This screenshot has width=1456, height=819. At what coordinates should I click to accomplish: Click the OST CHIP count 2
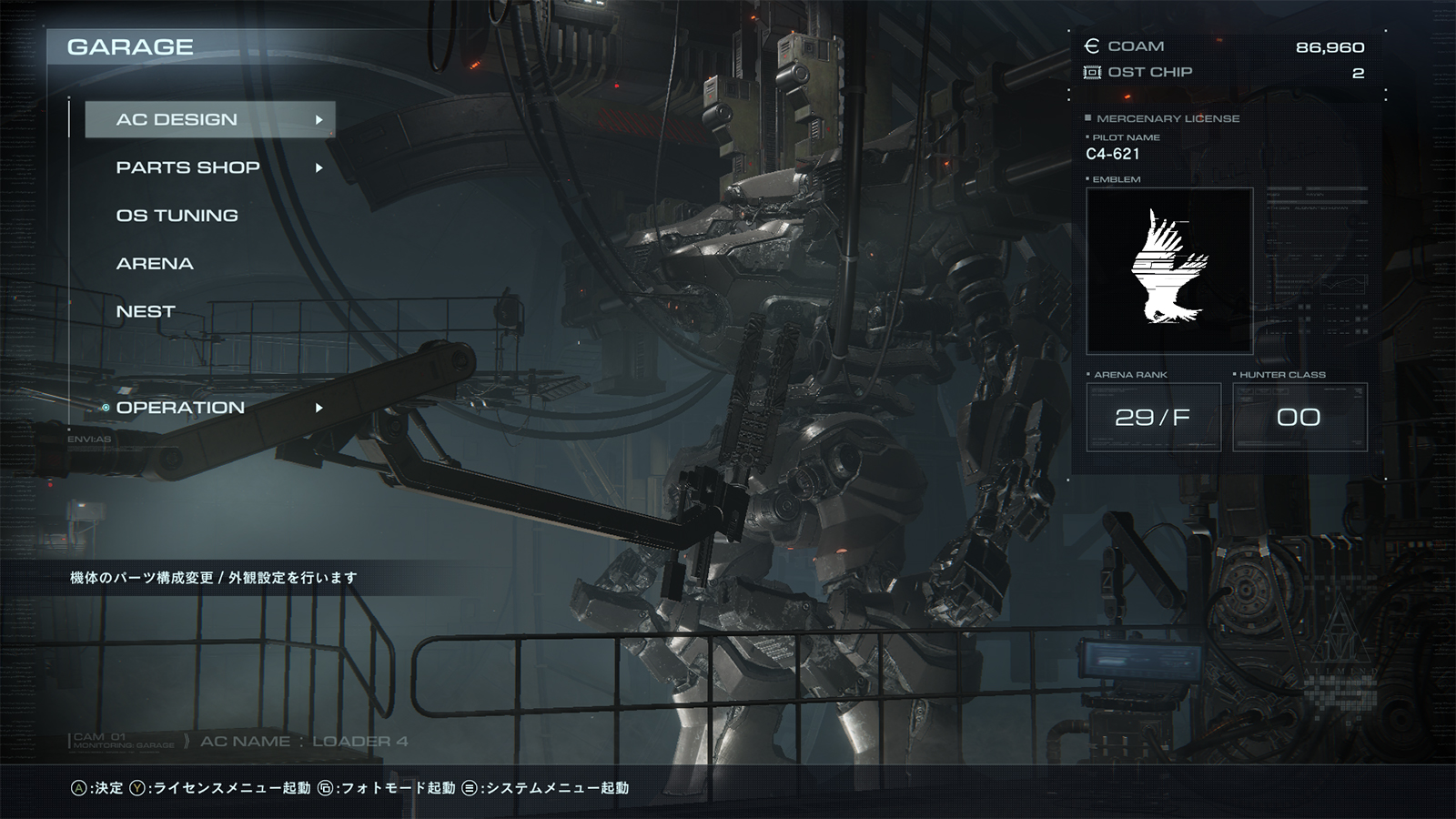(1358, 73)
